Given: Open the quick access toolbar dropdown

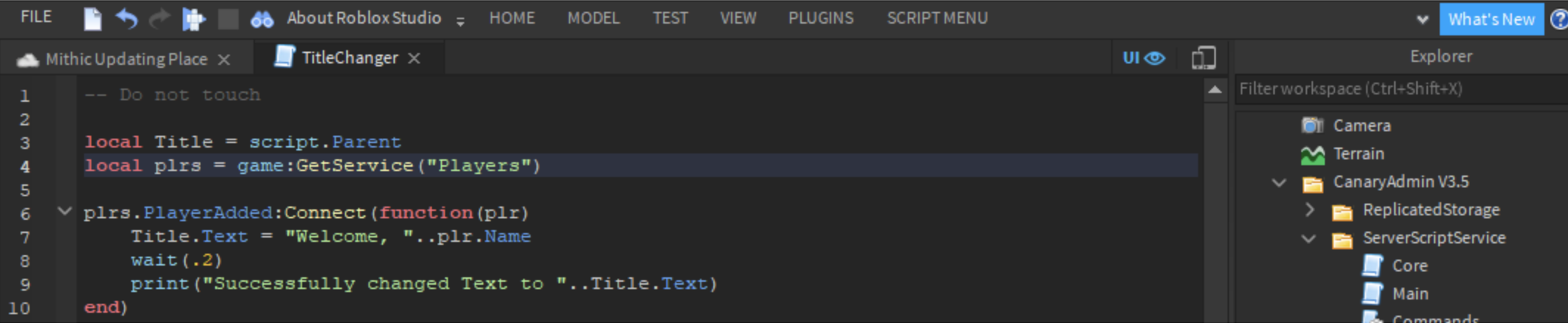Looking at the screenshot, I should [x=461, y=21].
